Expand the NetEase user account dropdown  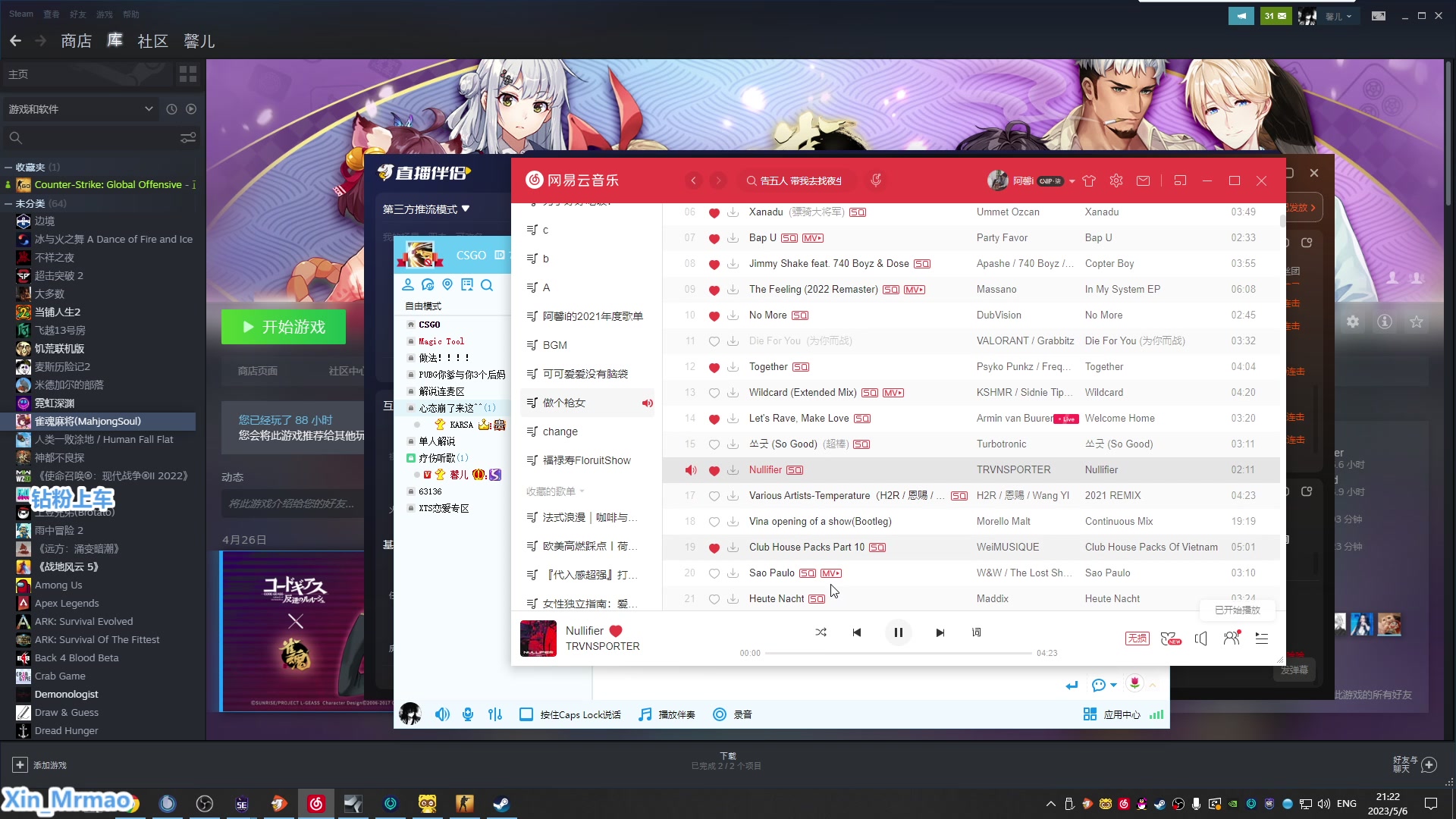[1072, 181]
